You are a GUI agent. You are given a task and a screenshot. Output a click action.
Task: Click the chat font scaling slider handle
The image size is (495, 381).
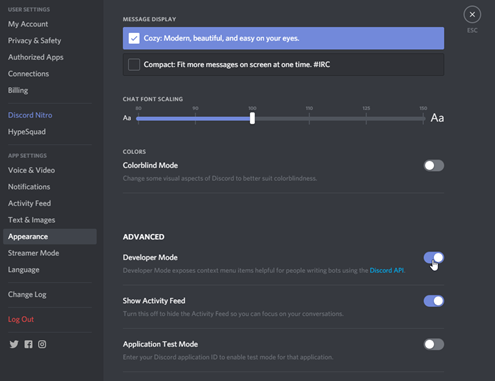[252, 118]
